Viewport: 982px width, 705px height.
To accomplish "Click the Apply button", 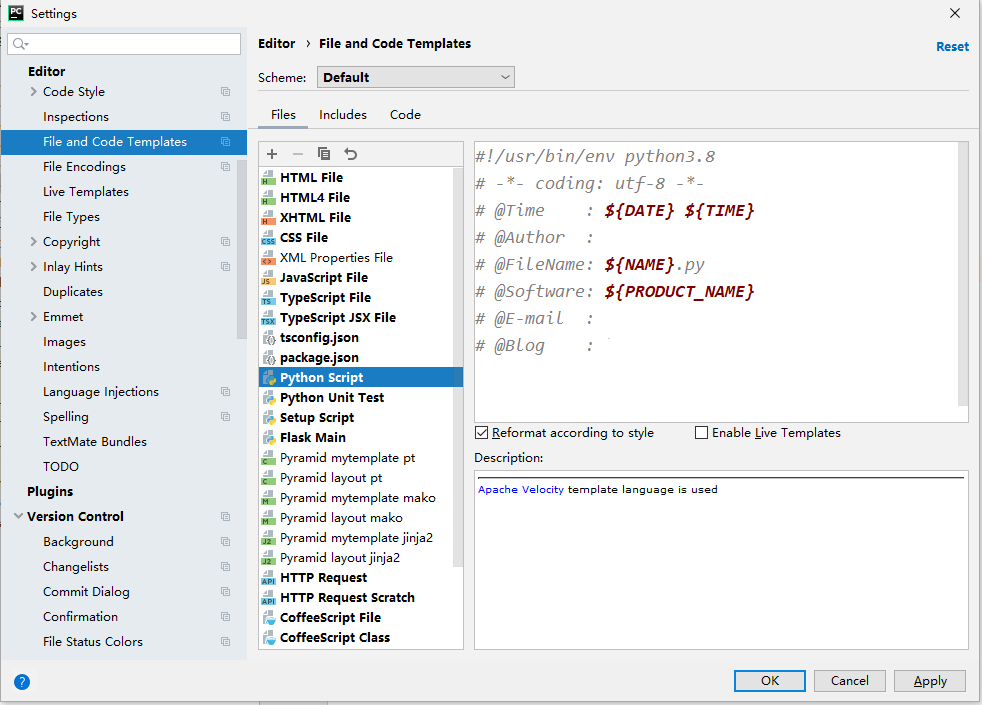I will point(930,681).
